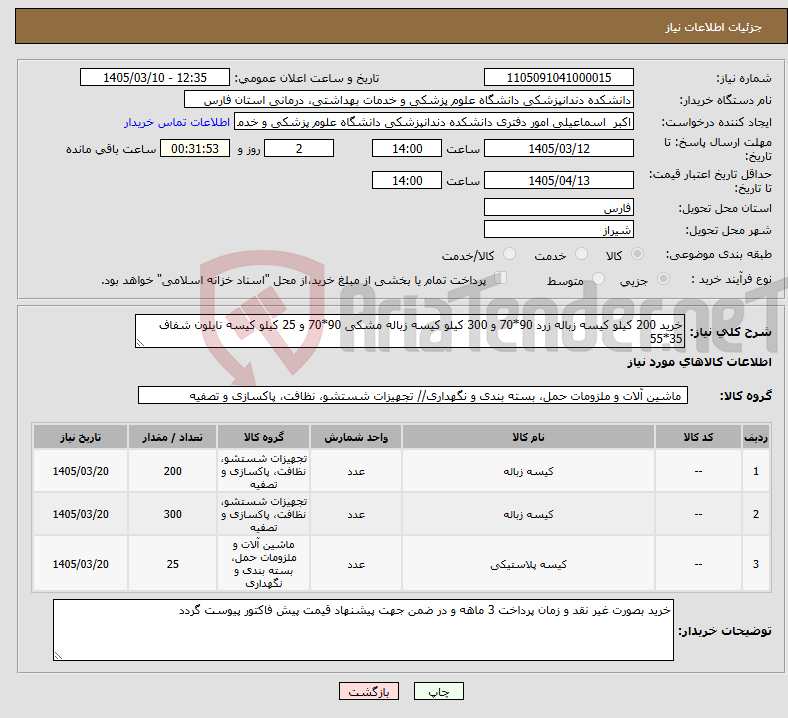This screenshot has height=718, width=788.
Task: Click the quantity cell 25
Action: 172,564
